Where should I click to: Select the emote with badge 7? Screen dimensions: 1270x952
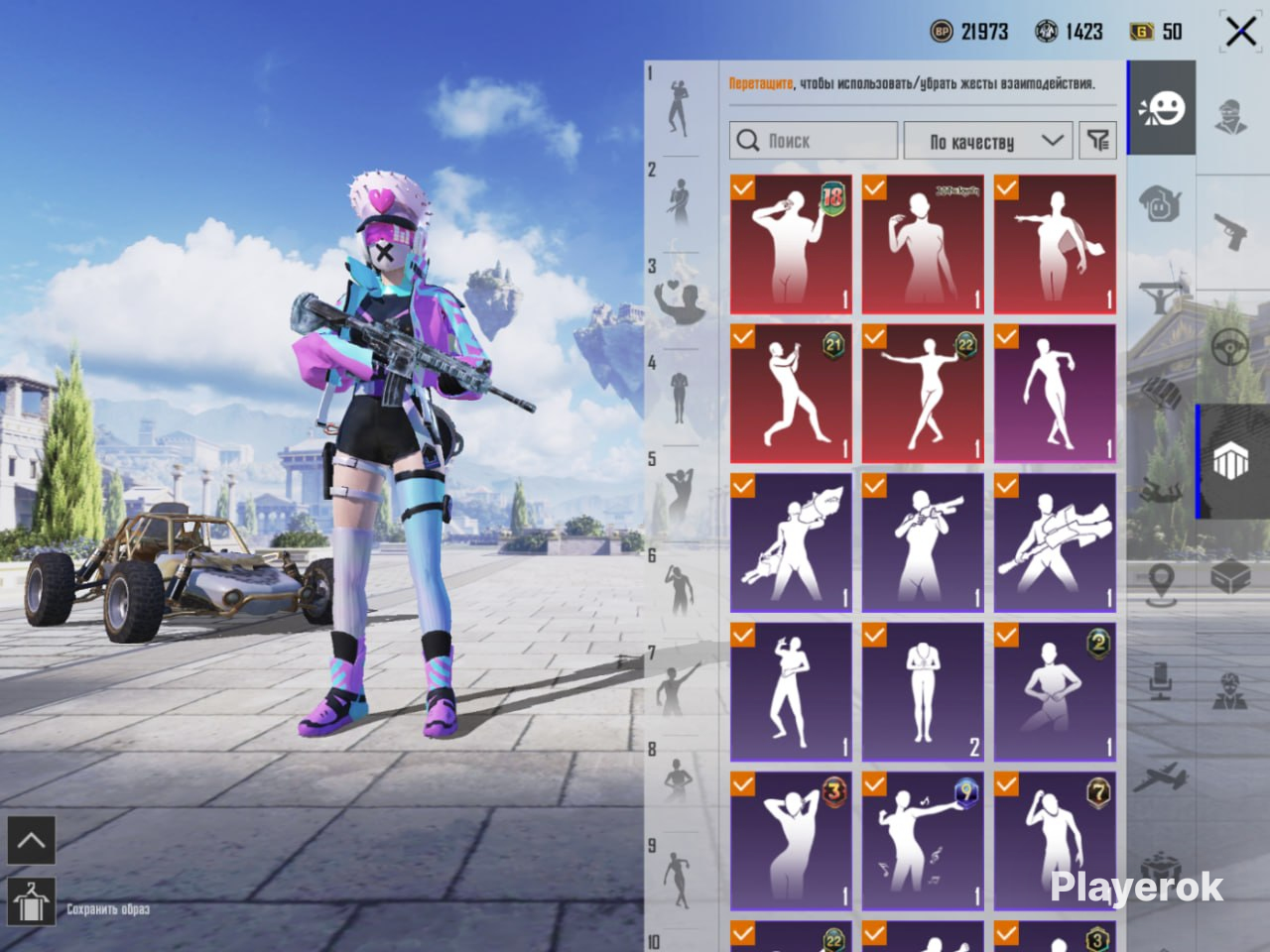pos(1055,841)
